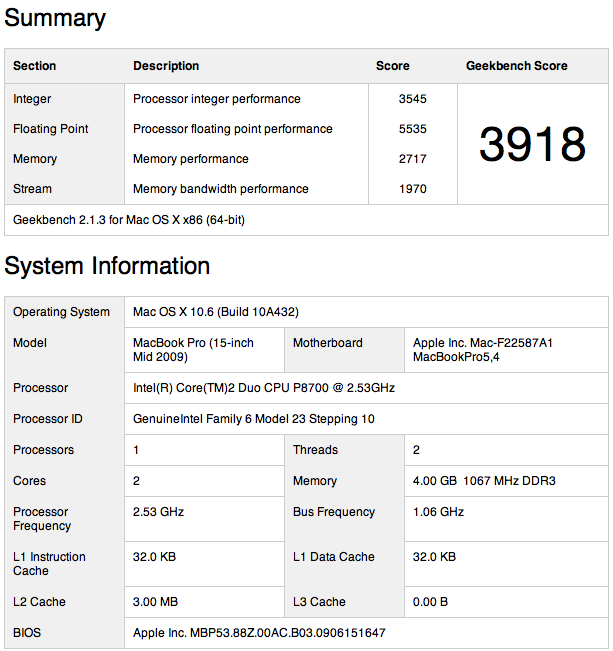The height and width of the screenshot is (651, 613).
Task: Select '4.00 GB 1067 MHz DDR3' memory value
Action: [484, 481]
